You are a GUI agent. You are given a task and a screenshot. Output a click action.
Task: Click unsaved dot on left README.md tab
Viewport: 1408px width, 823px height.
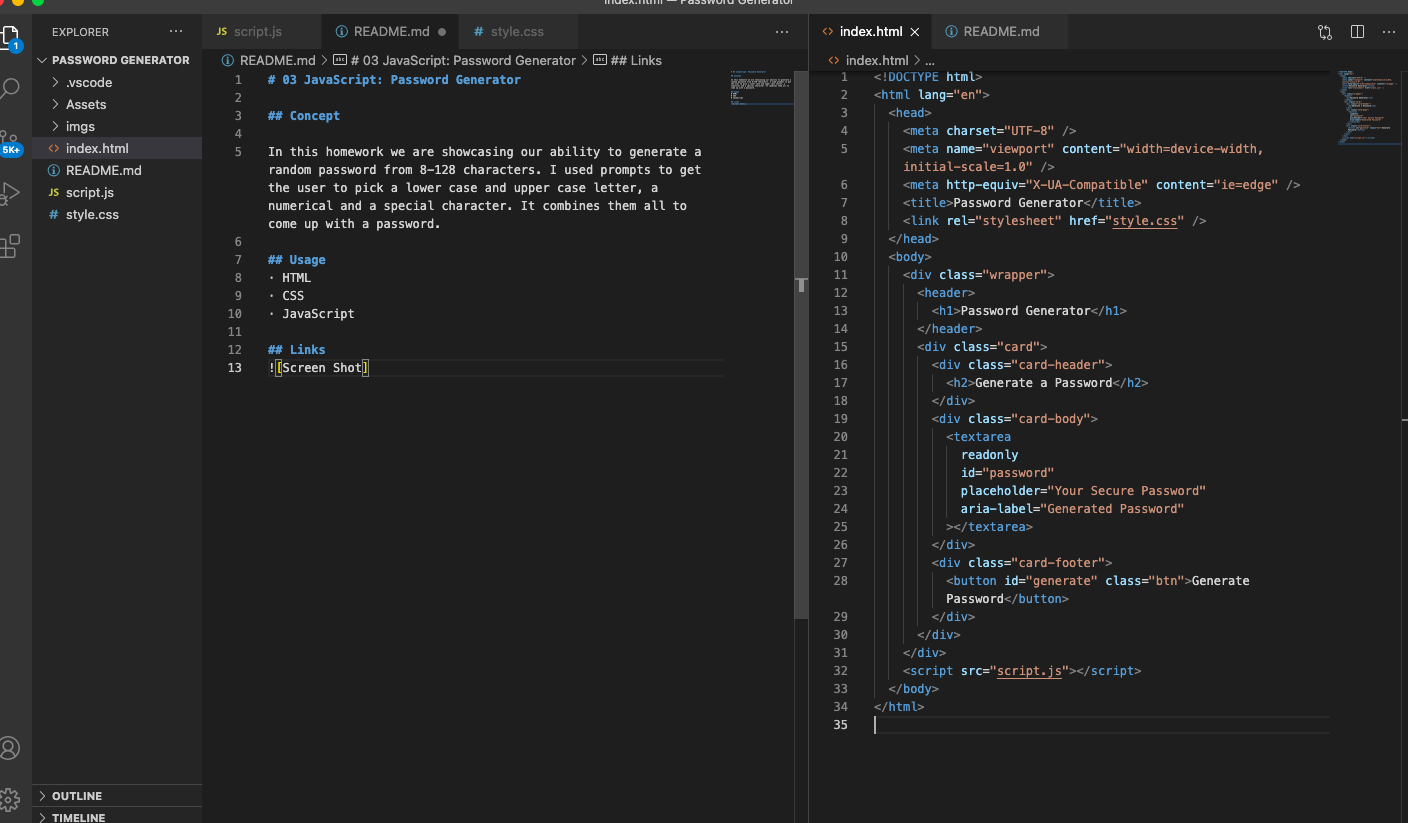click(441, 32)
